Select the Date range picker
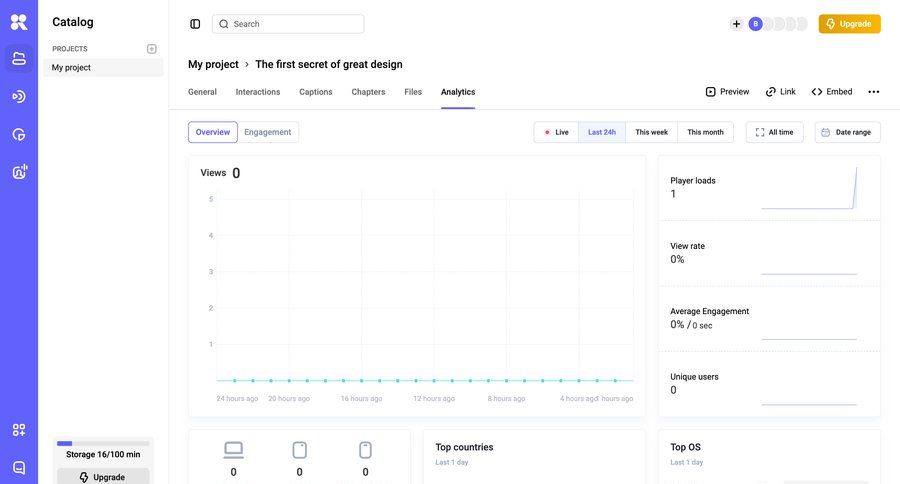900x484 pixels. coord(847,132)
